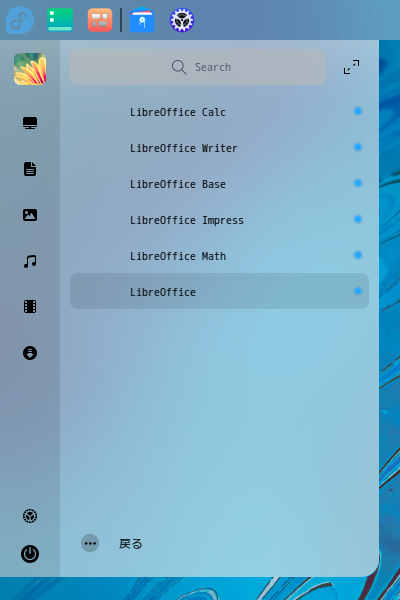400x600 pixels.
Task: Click the user avatar flower picture
Action: tap(30, 69)
